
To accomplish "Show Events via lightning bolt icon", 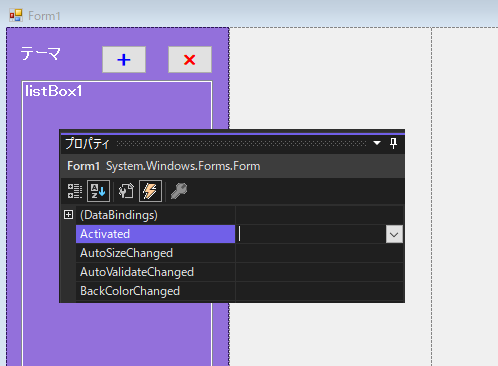I will click(150, 191).
